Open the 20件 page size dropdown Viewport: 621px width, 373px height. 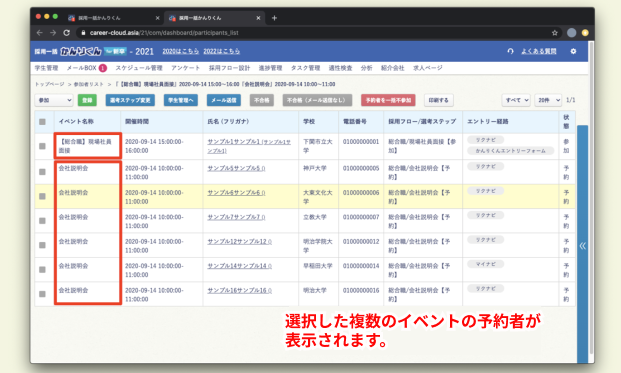point(548,100)
